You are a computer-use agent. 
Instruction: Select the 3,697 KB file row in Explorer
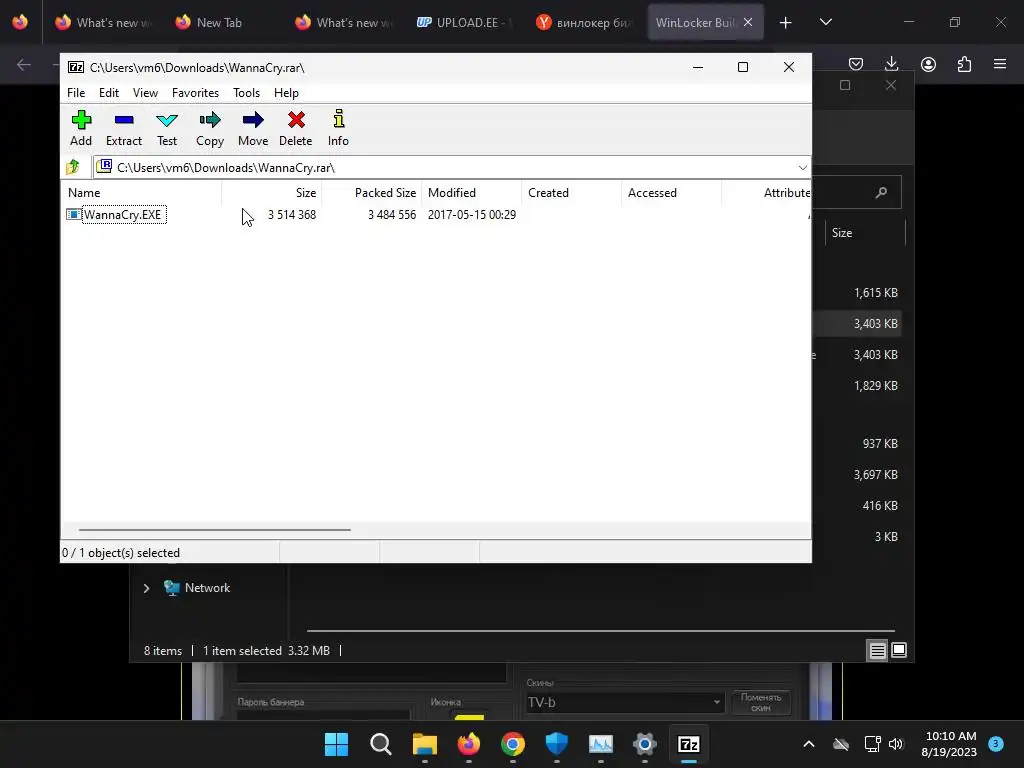click(x=857, y=475)
